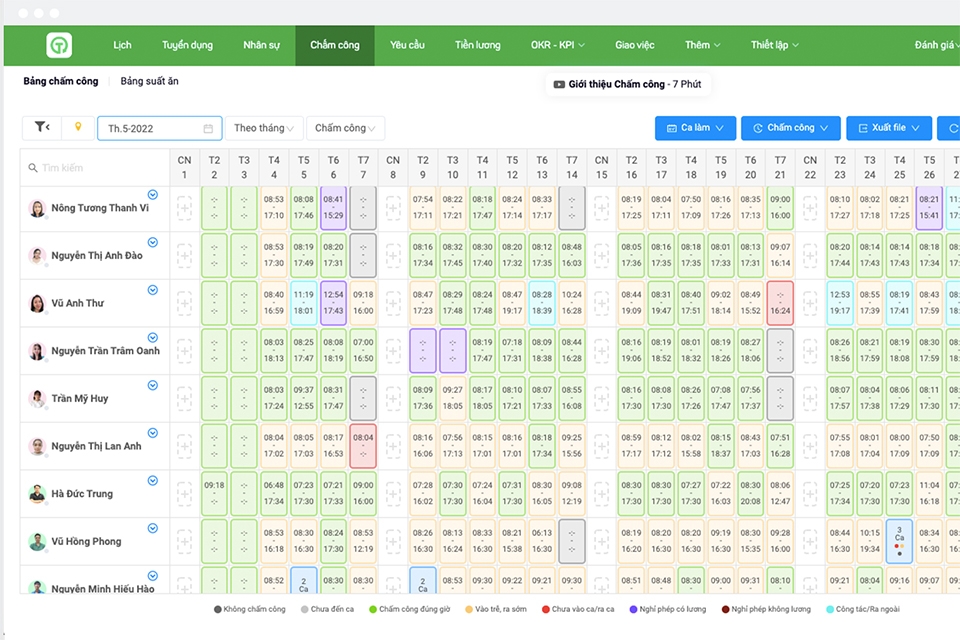Open Vũ Anh Thư's red 16:24 cell

[x=780, y=303]
